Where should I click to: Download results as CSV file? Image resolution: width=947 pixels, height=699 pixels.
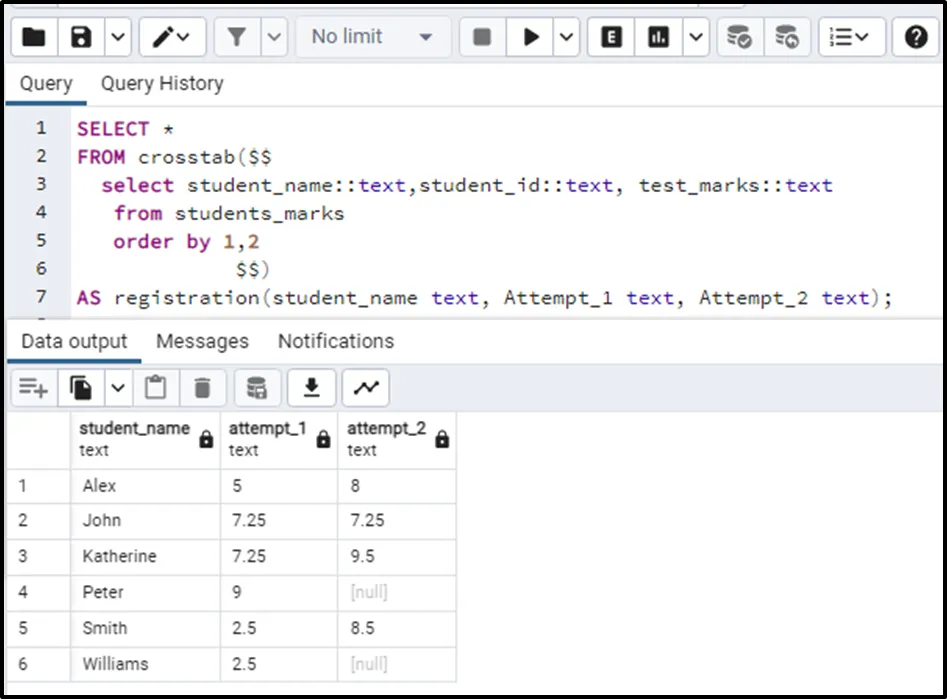(312, 387)
